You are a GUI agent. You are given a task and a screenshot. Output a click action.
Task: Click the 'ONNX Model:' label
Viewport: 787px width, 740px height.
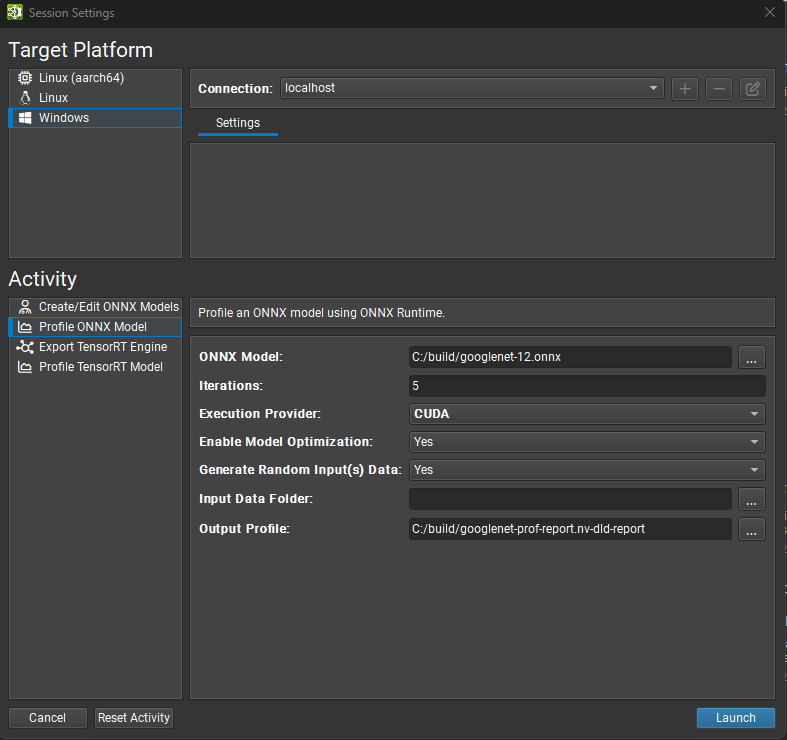[x=241, y=357]
